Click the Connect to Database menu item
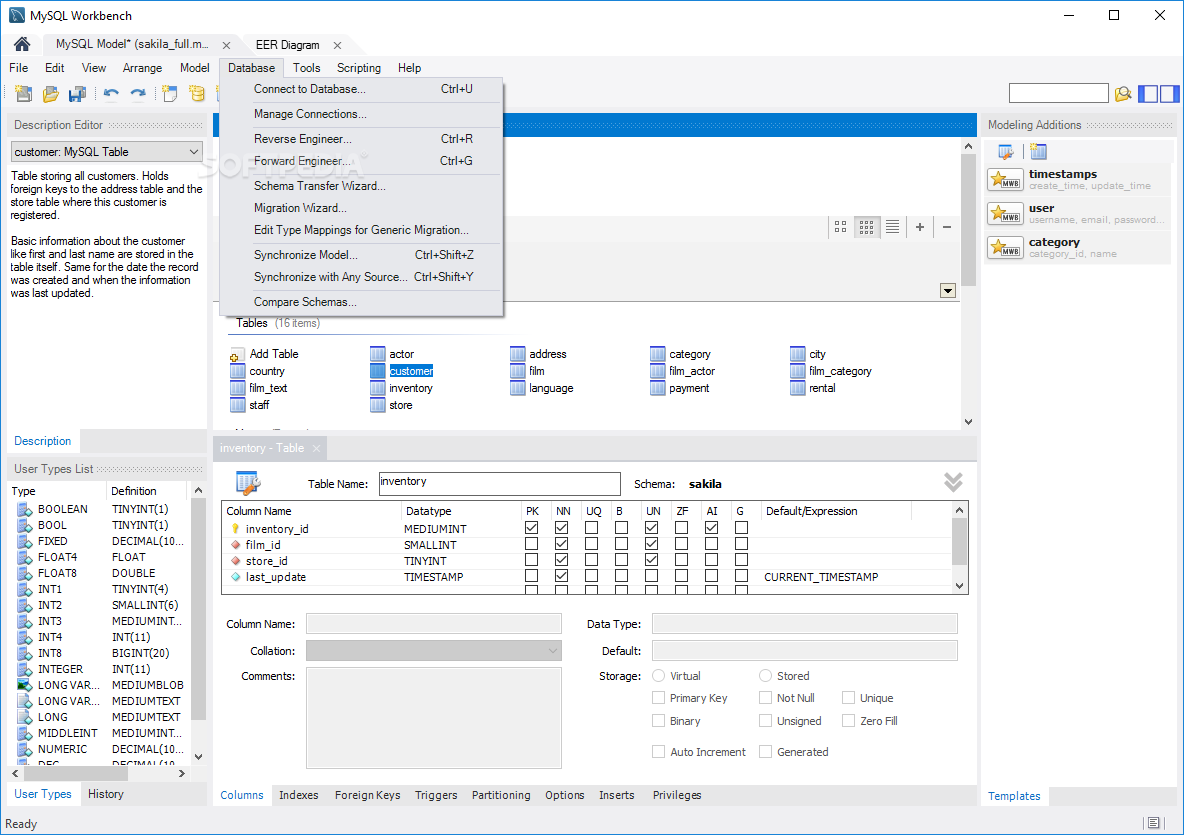The height and width of the screenshot is (835, 1184). coord(310,89)
